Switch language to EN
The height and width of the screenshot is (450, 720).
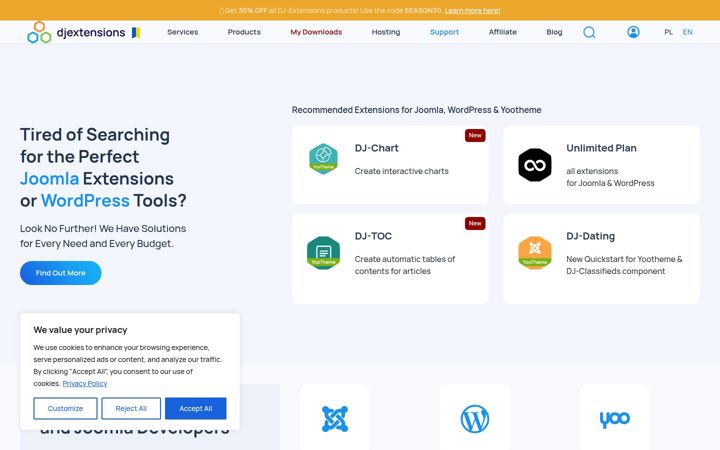(687, 32)
